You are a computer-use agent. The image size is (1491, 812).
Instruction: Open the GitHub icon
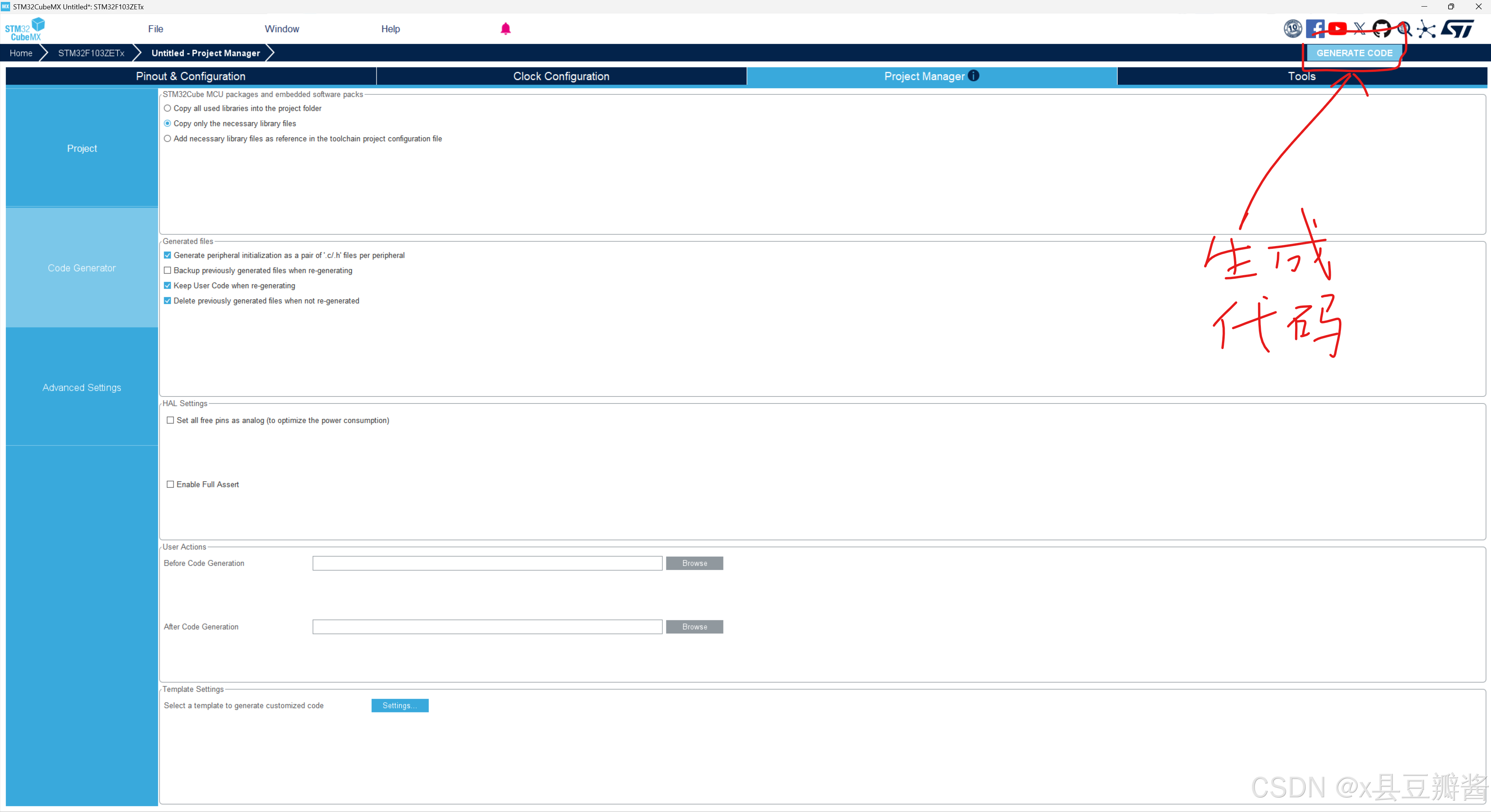pyautogui.click(x=1382, y=28)
